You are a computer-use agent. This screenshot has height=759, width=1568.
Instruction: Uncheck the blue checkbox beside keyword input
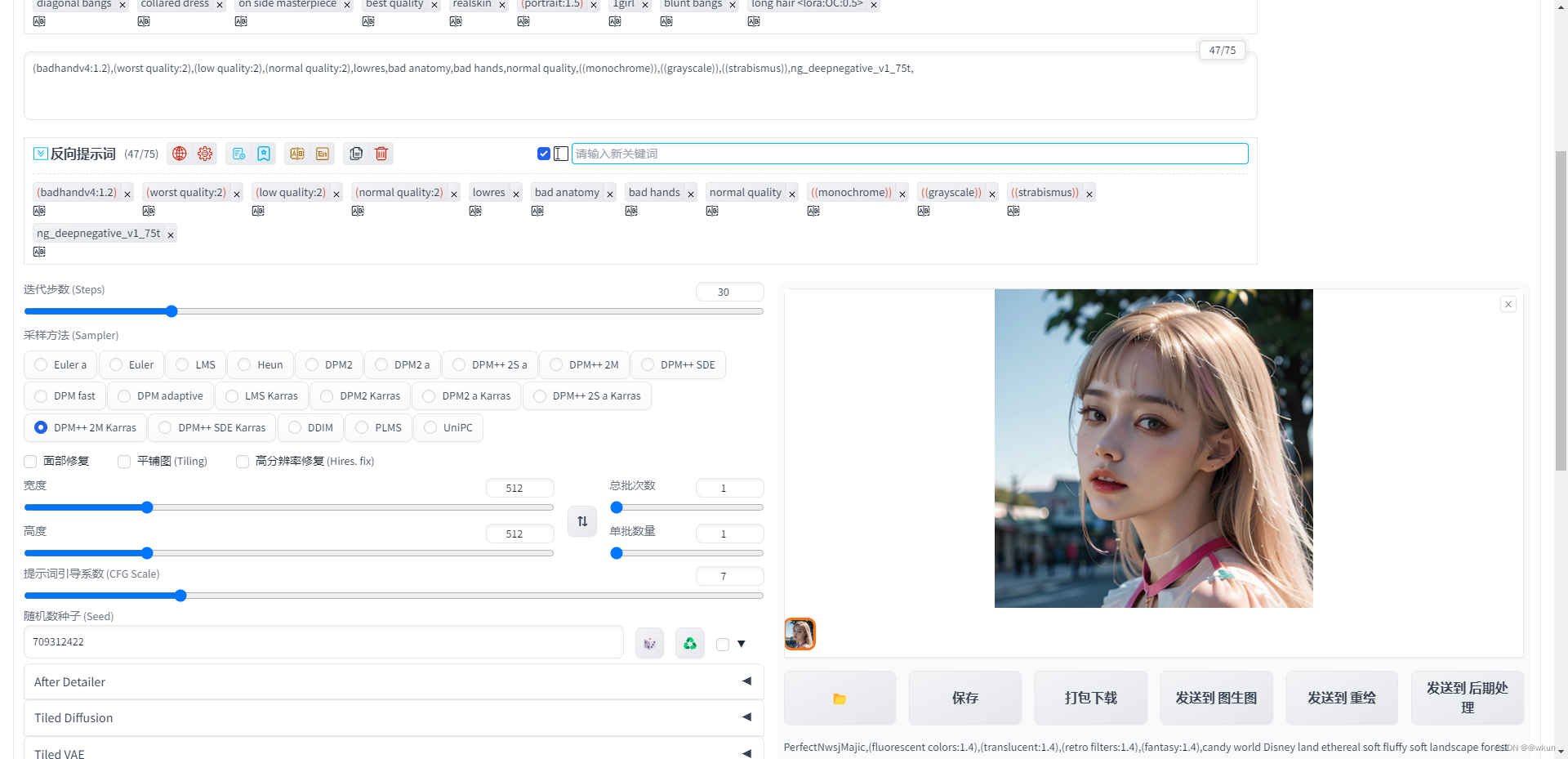[x=544, y=154]
